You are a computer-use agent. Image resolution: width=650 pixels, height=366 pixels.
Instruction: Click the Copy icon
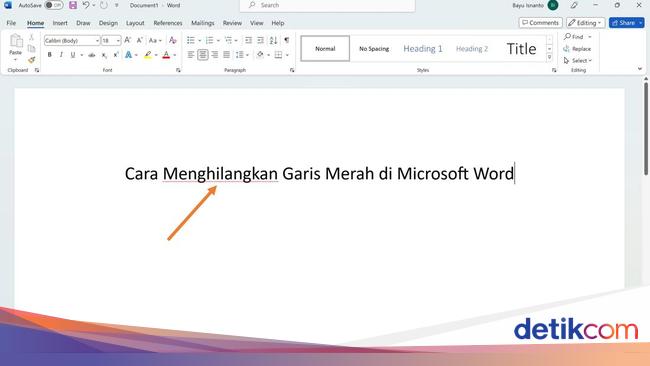tap(32, 48)
